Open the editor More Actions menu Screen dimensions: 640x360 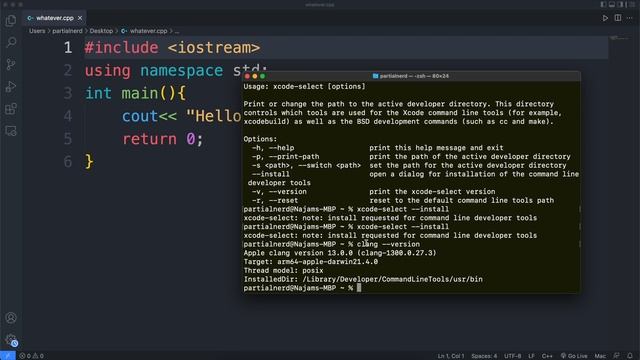pyautogui.click(x=630, y=18)
